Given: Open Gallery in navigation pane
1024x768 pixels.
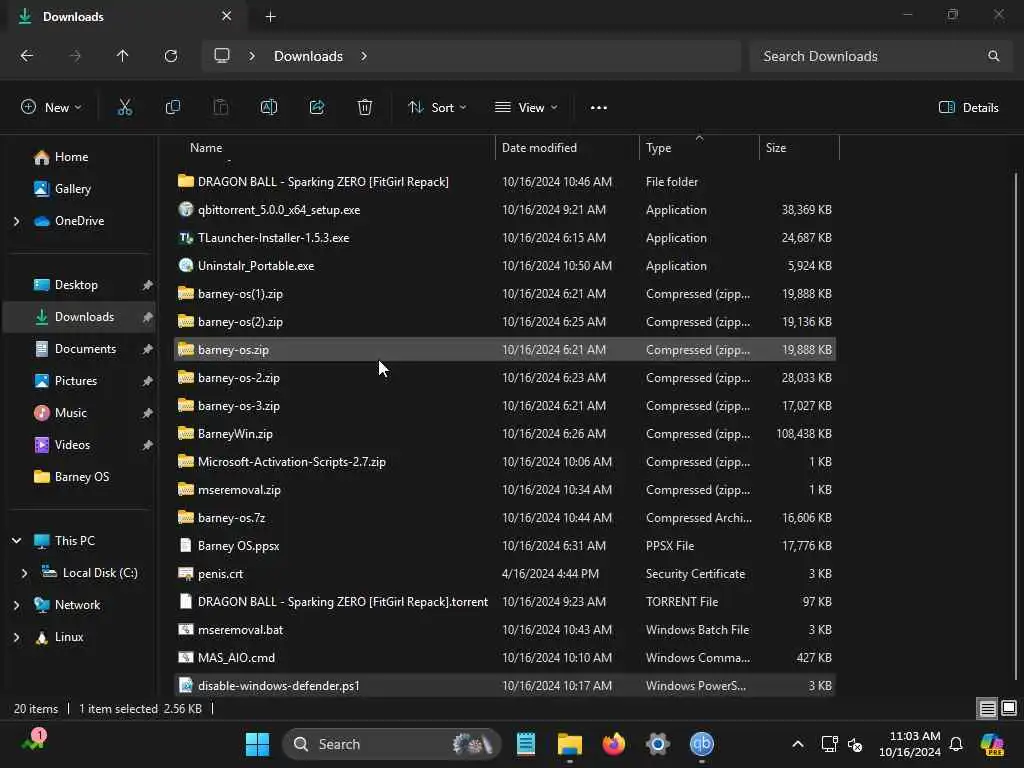Looking at the screenshot, I should pyautogui.click(x=72, y=189).
